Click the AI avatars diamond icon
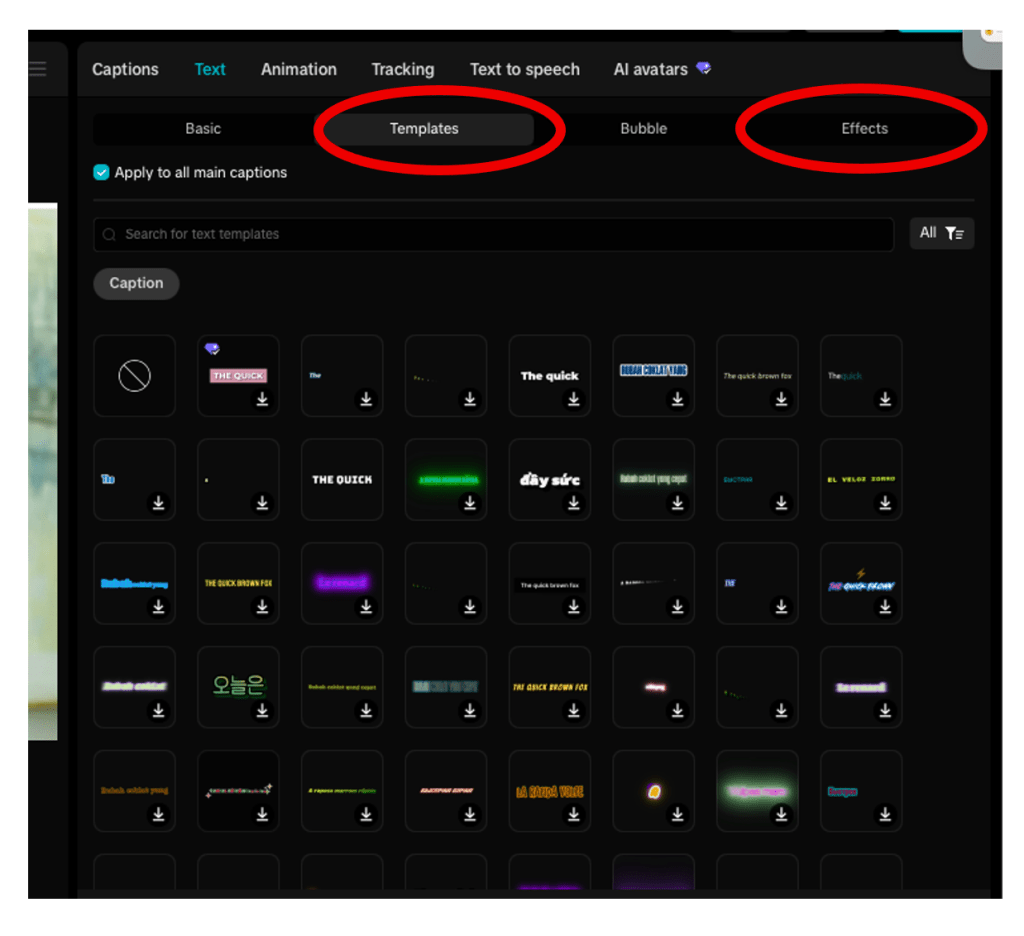The height and width of the screenshot is (936, 1024). 704,69
